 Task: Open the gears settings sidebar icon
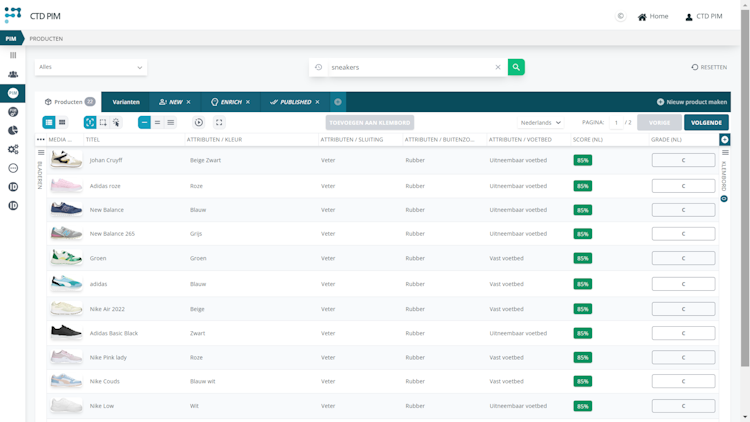tap(13, 149)
